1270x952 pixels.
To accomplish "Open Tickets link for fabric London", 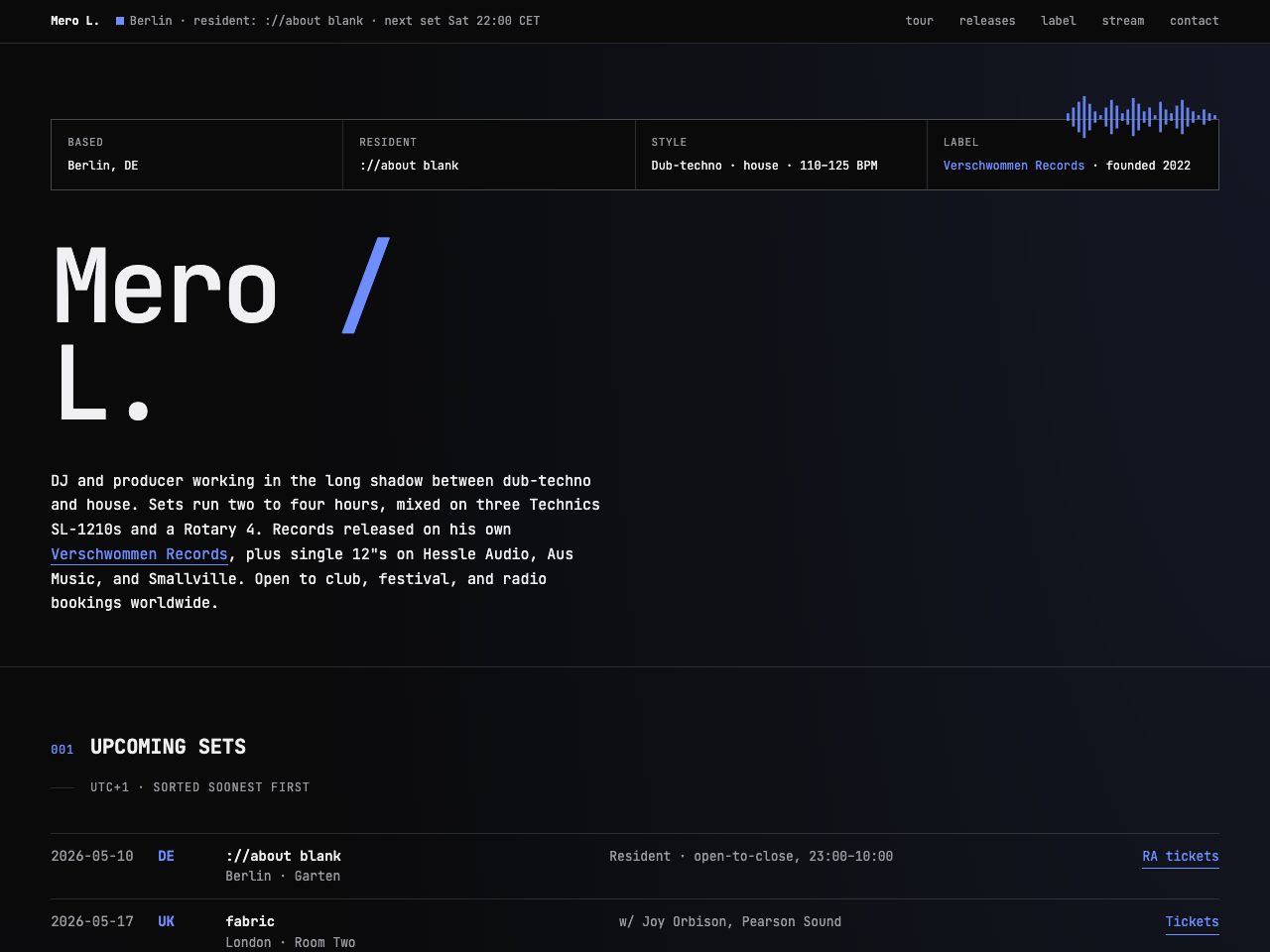I will click(1193, 922).
